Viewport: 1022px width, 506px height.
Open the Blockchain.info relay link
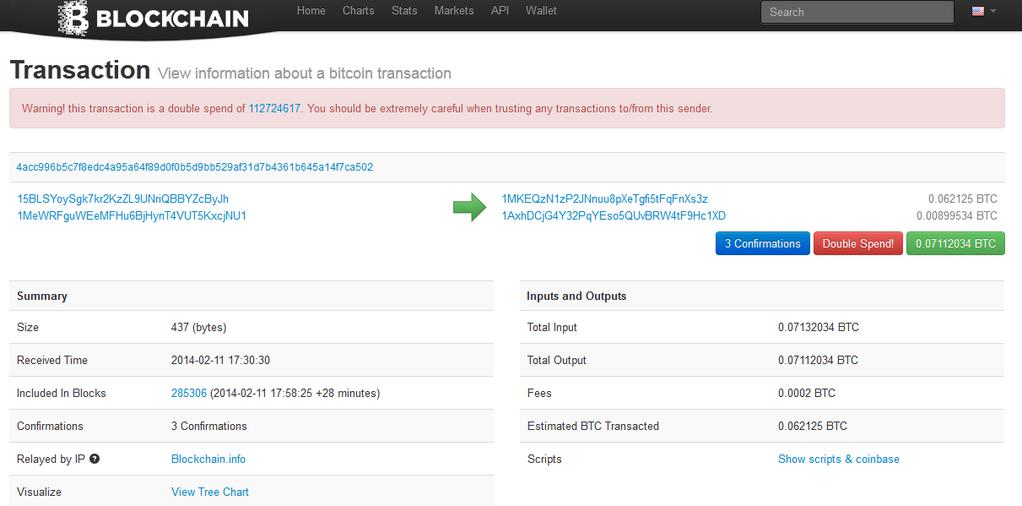pyautogui.click(x=209, y=459)
